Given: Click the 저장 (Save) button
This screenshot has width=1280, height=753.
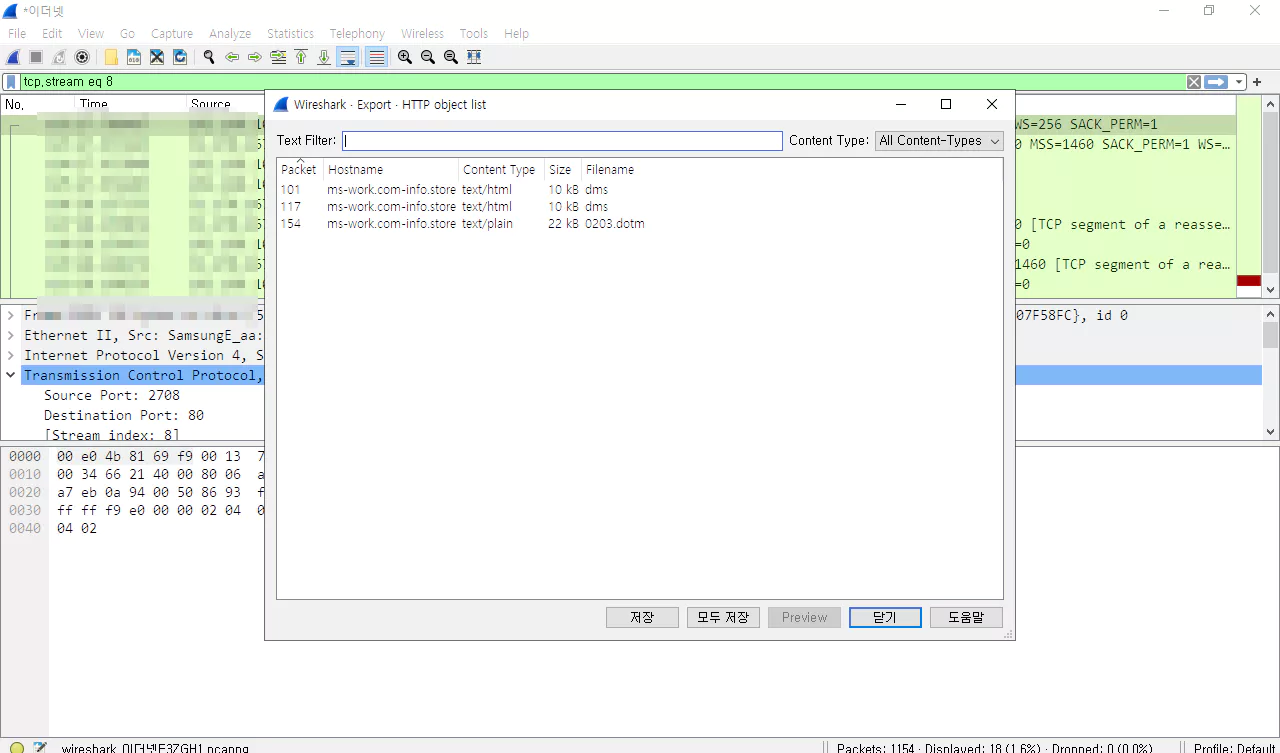Looking at the screenshot, I should point(642,617).
